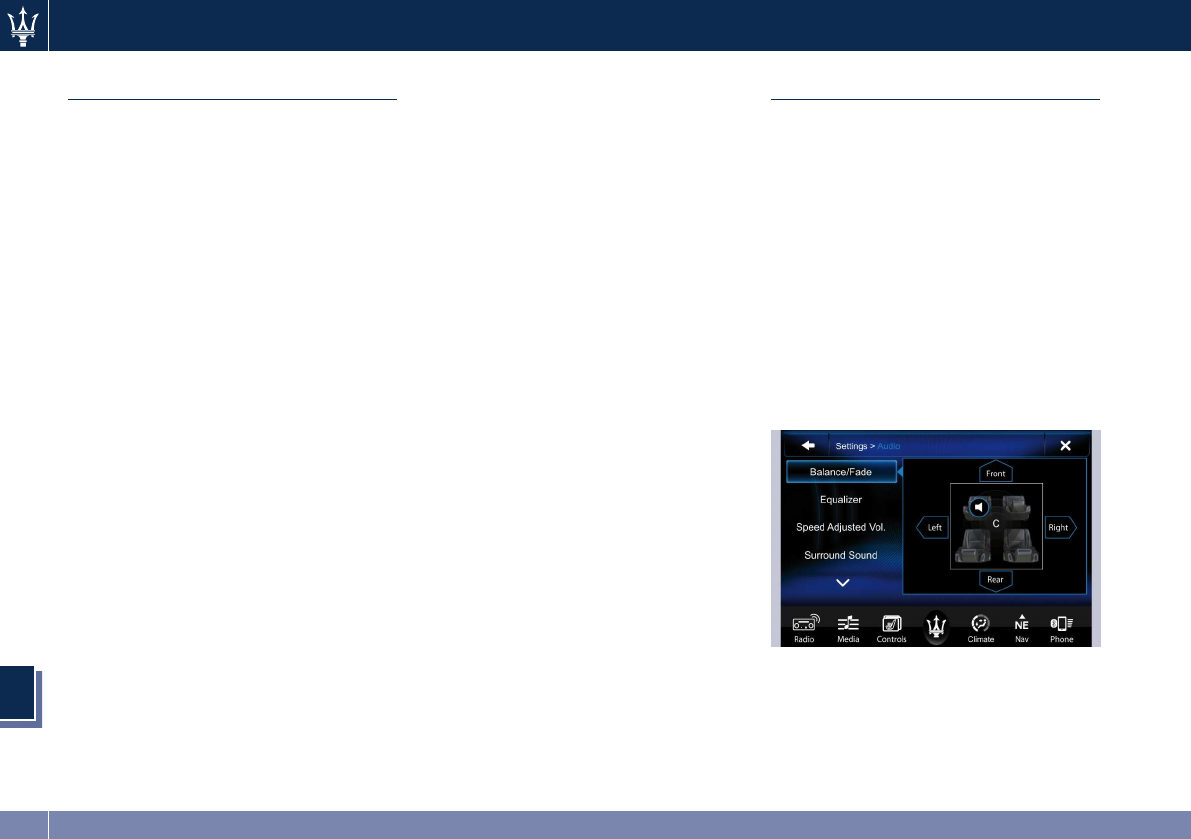This screenshot has height=839, width=1191.
Task: Expand more audio options with down chevron
Action: (842, 583)
